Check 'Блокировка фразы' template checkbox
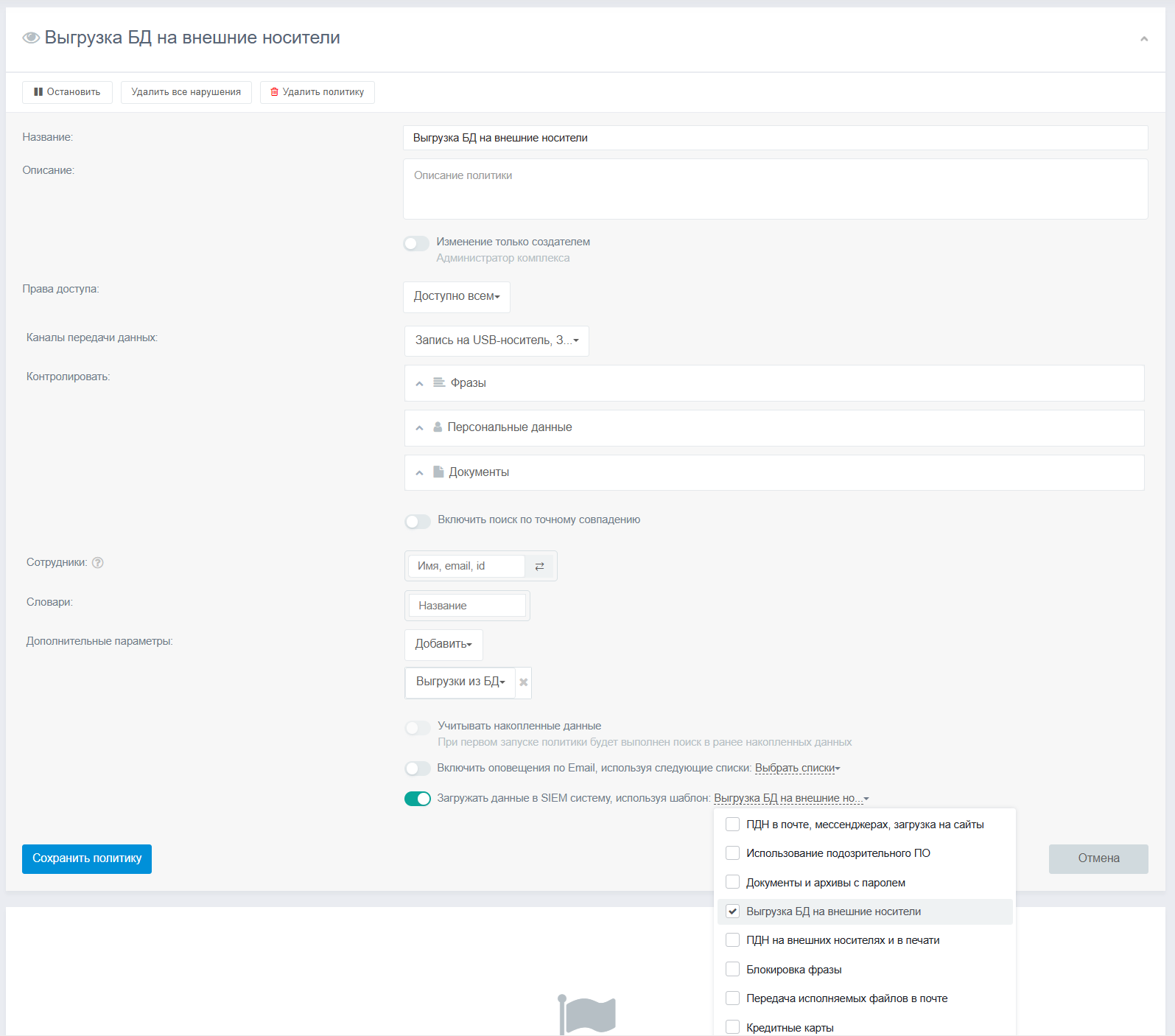The image size is (1175, 1036). 732,969
